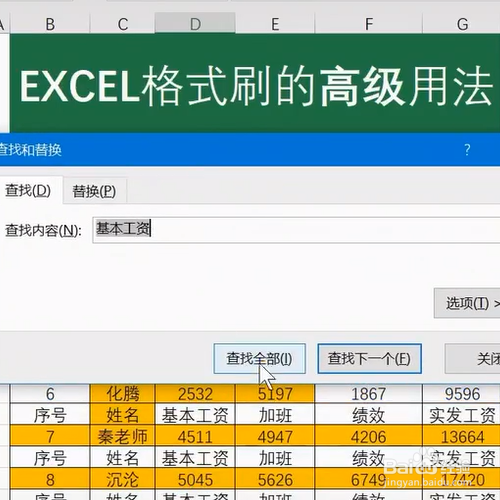Select column B header
500x500 pixels.
point(50,24)
